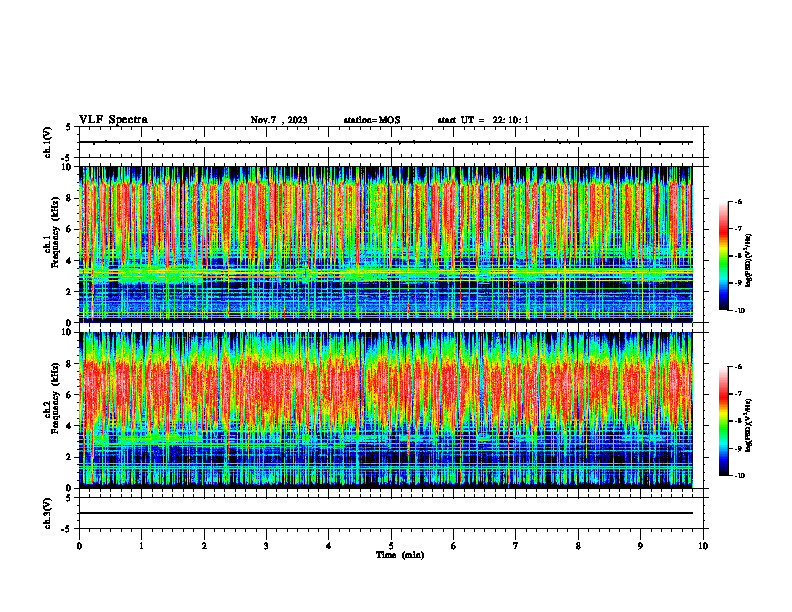Screen dimensions: 792x612
Task: Click the "station=MOS" header label
Action: [372, 120]
